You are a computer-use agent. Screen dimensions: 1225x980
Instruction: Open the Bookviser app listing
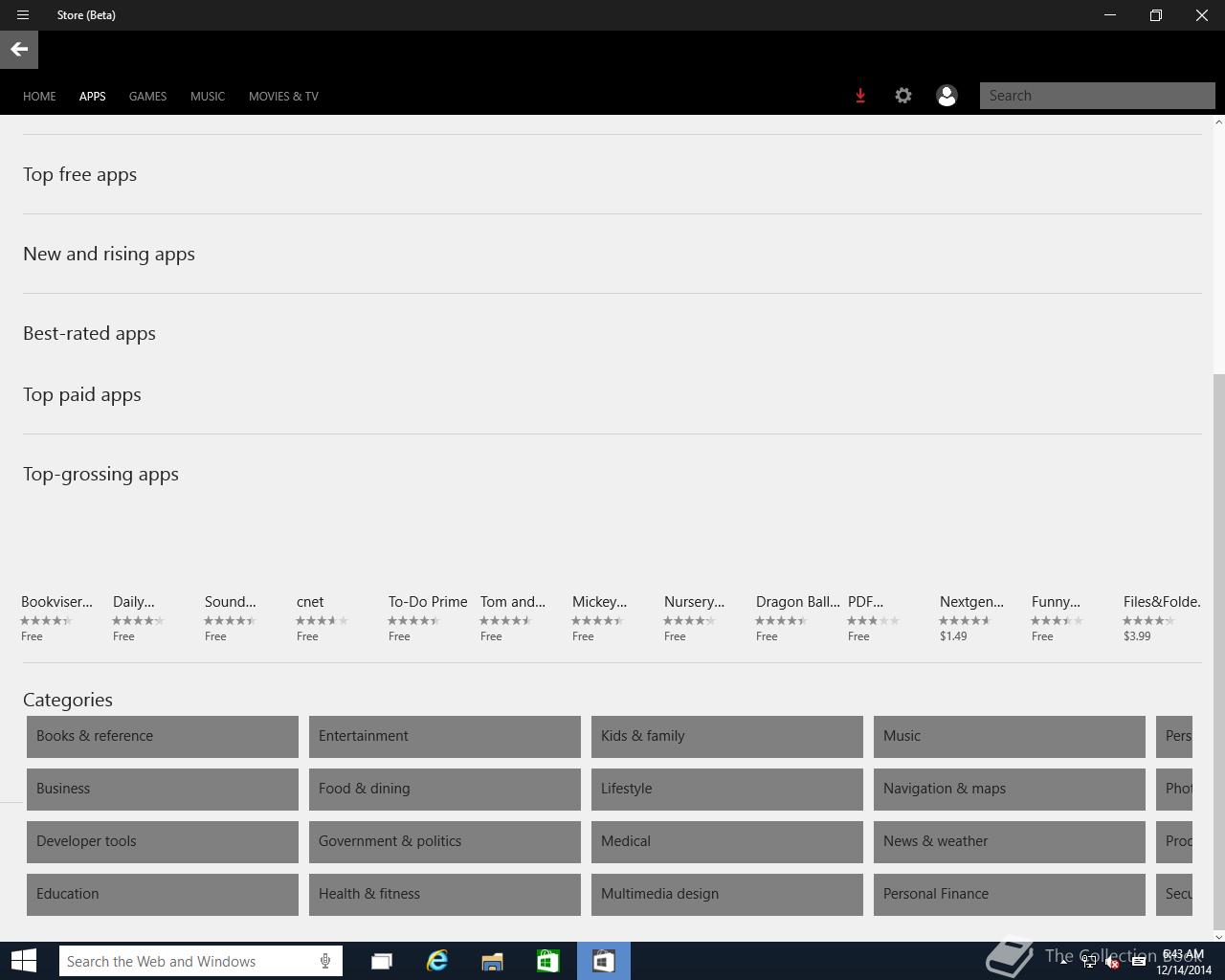click(x=57, y=617)
